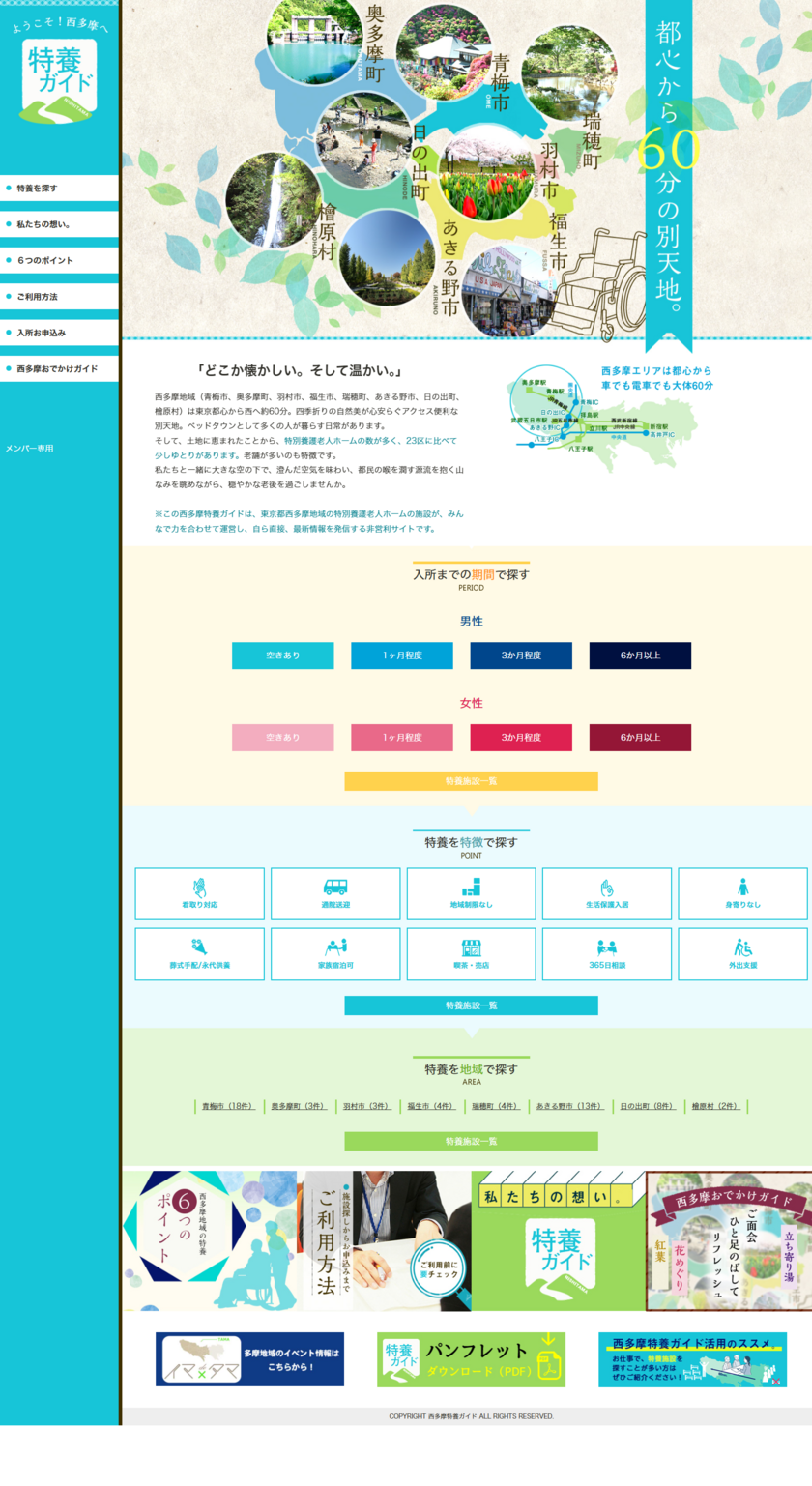Click the 特養ガイド logo at top left

(x=59, y=82)
